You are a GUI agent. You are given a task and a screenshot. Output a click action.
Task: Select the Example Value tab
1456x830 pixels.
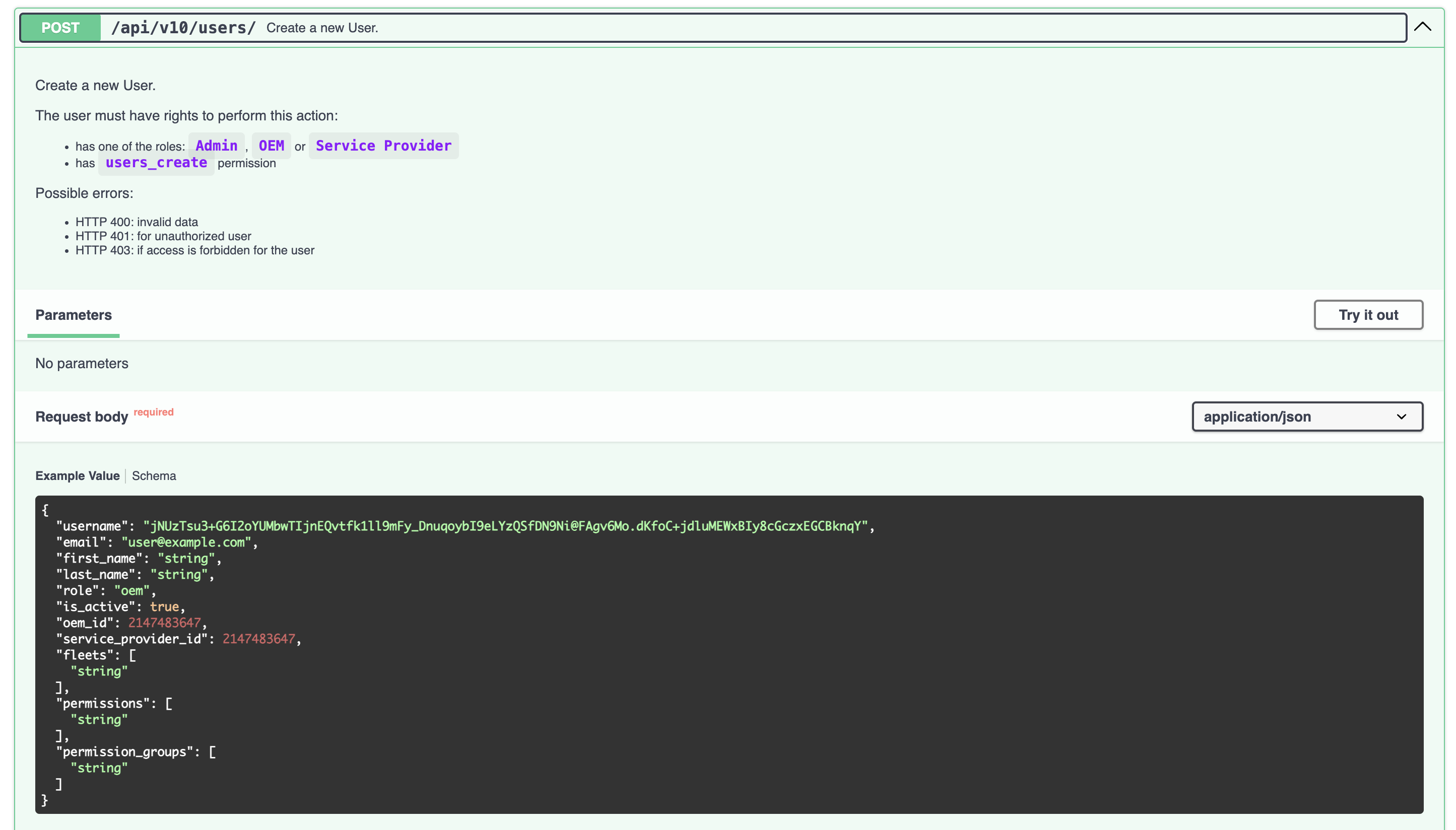tap(78, 475)
